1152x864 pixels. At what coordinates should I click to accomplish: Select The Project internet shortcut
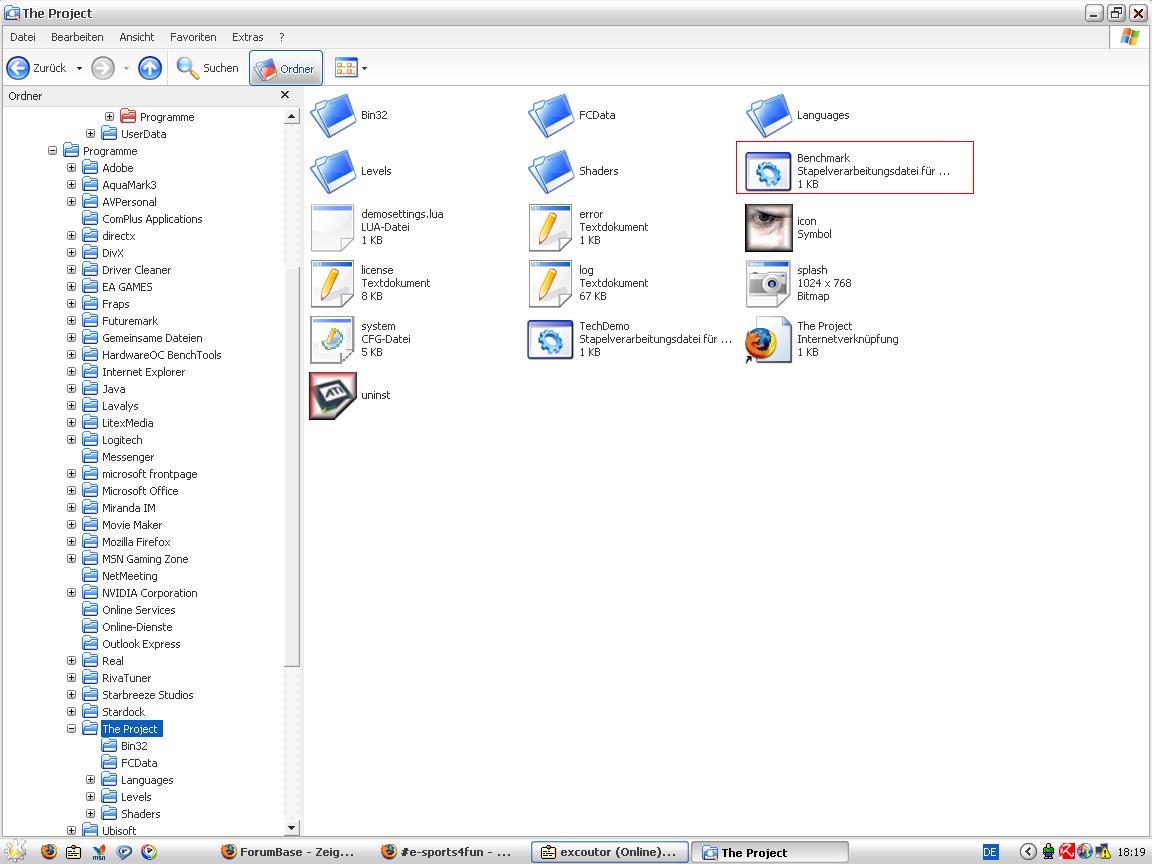(x=768, y=339)
